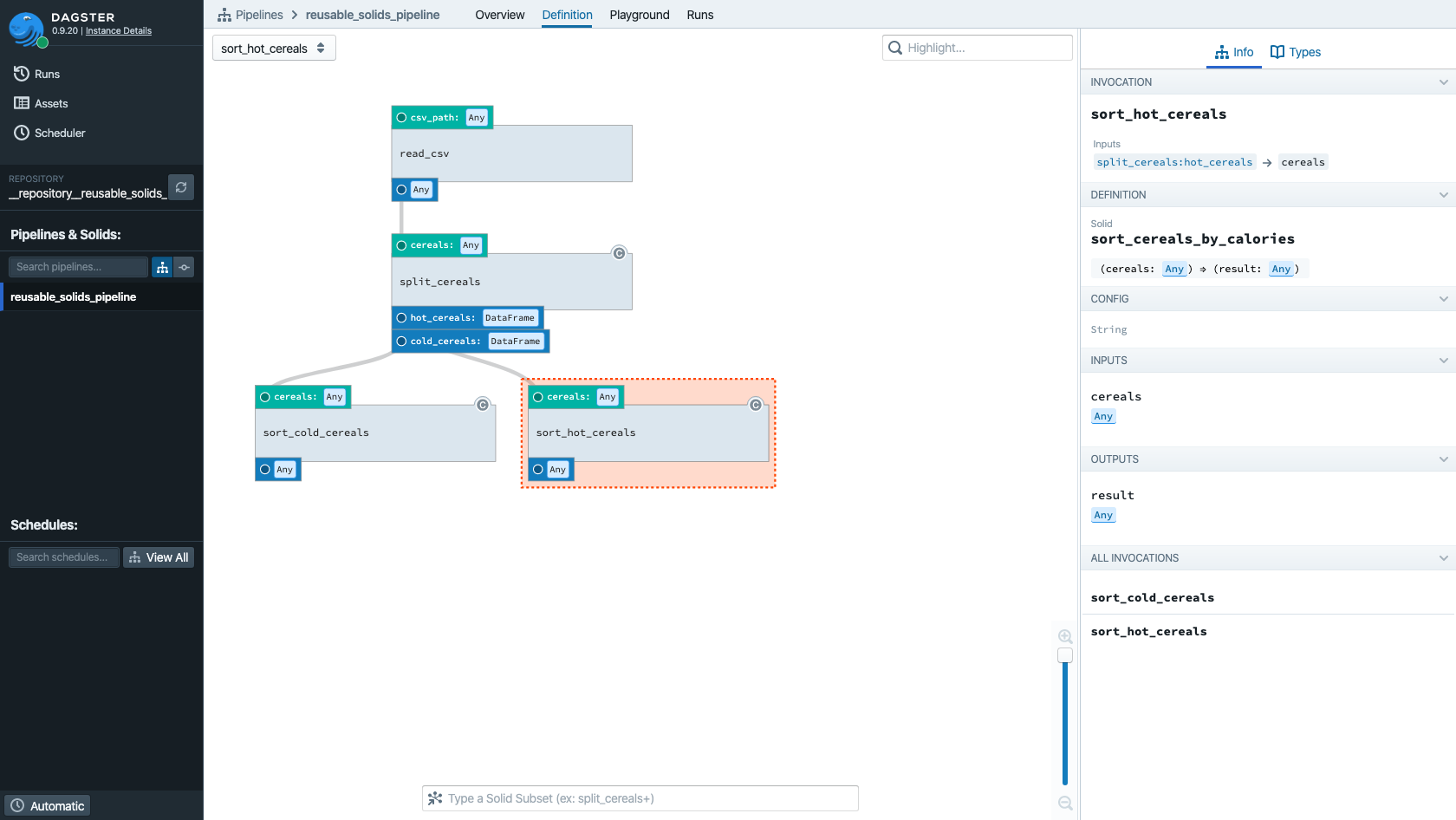Open sort_hot_cereals under All Invocations
The image size is (1456, 820).
point(1148,632)
